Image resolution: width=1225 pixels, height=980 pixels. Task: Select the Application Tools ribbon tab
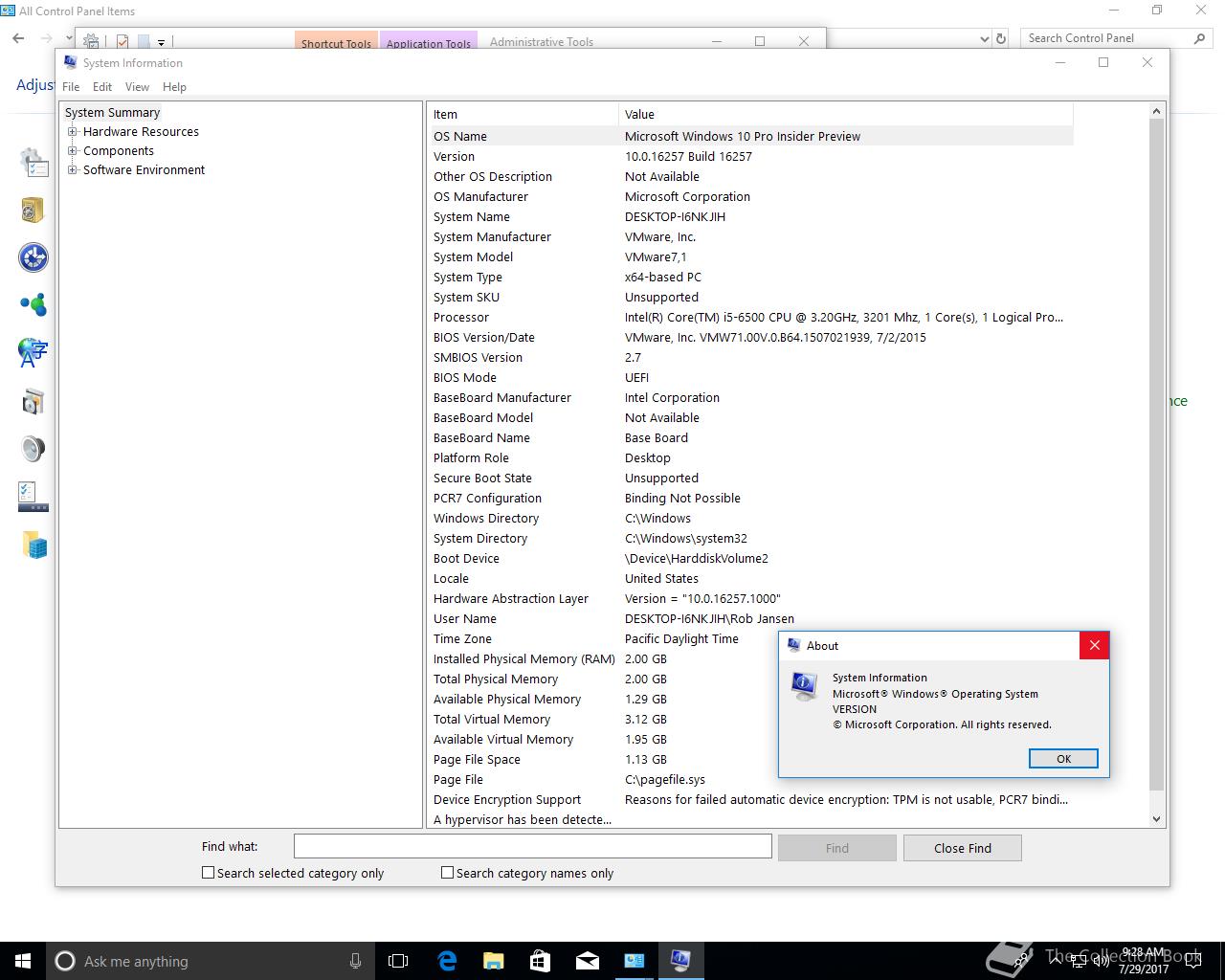pos(429,41)
